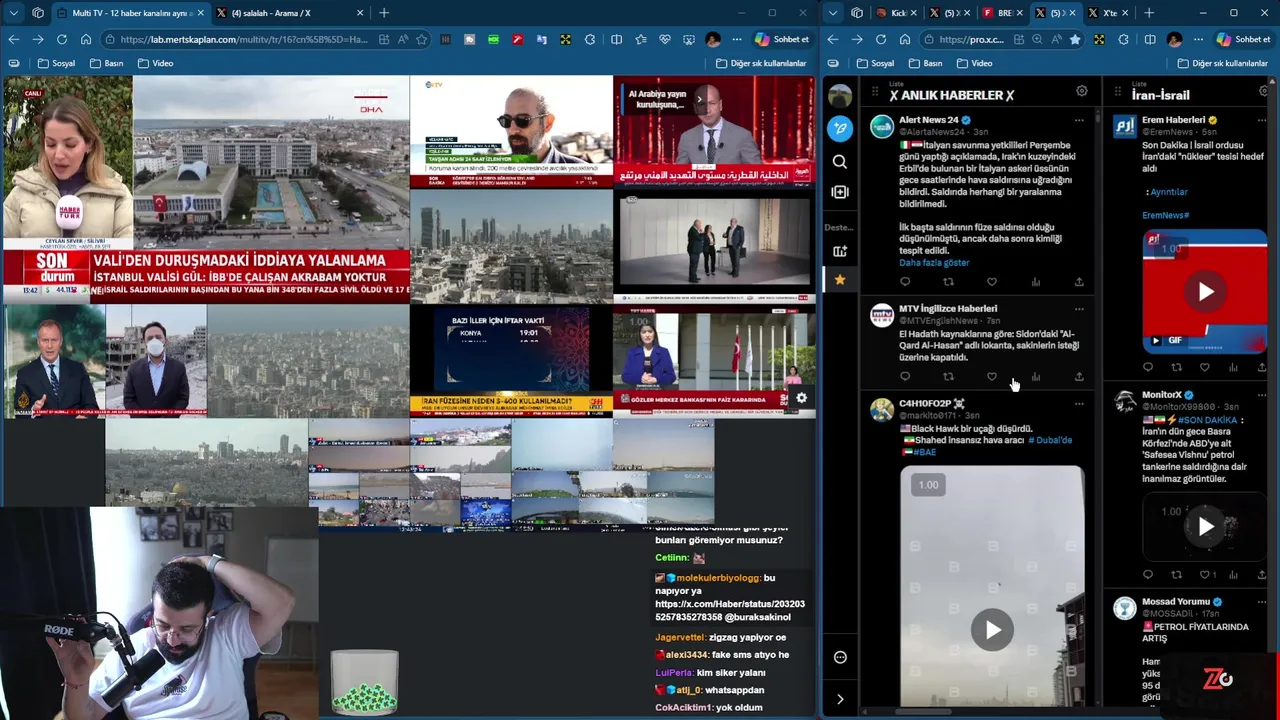Open 'Sosyal' bookmarks folder in left browser
This screenshot has height=720, width=1280.
click(x=56, y=63)
